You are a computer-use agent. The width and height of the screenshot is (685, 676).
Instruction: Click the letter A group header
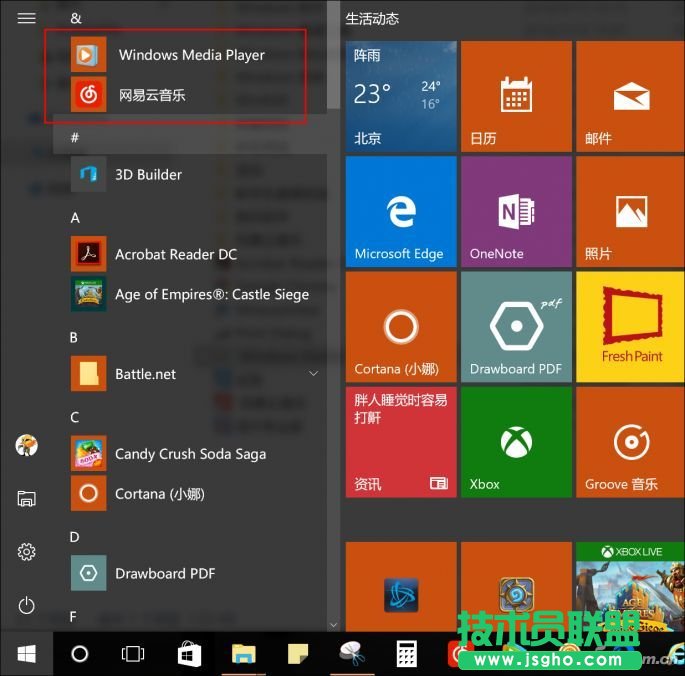75,218
